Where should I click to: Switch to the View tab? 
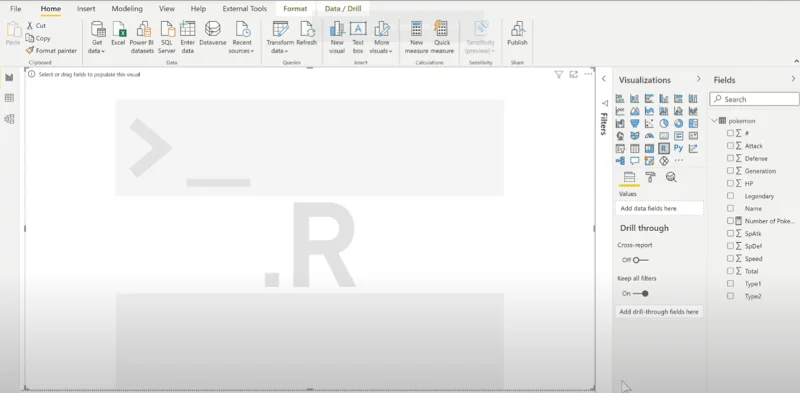coord(167,9)
